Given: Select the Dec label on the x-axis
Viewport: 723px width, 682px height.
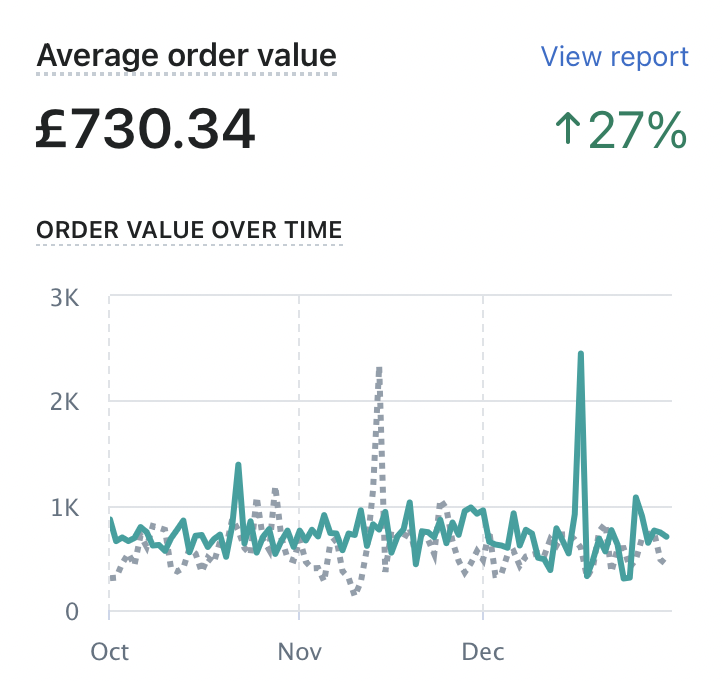Looking at the screenshot, I should [x=483, y=652].
